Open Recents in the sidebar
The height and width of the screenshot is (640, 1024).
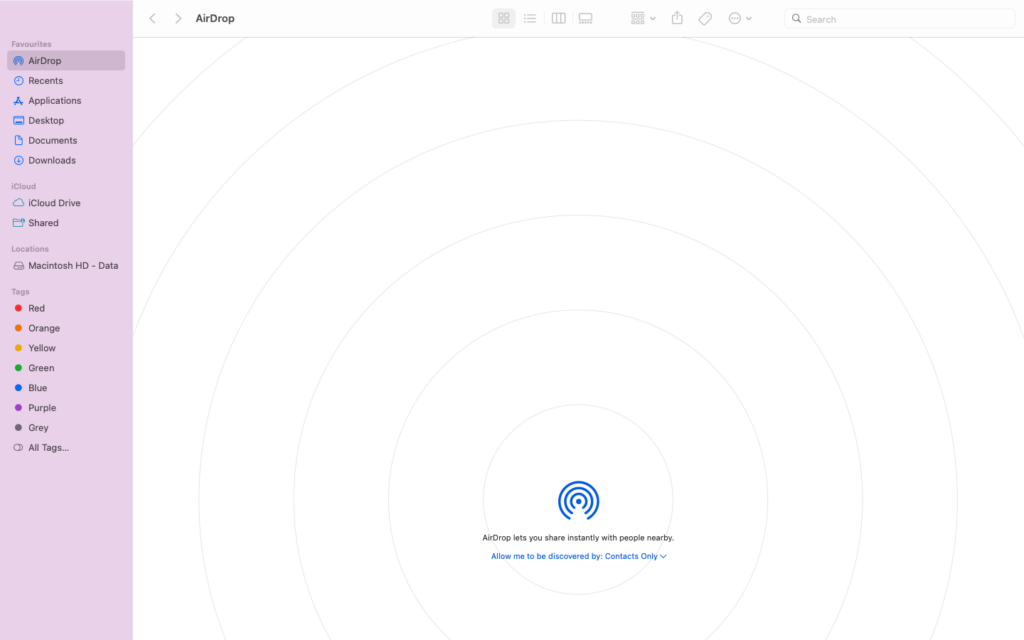coord(66,80)
